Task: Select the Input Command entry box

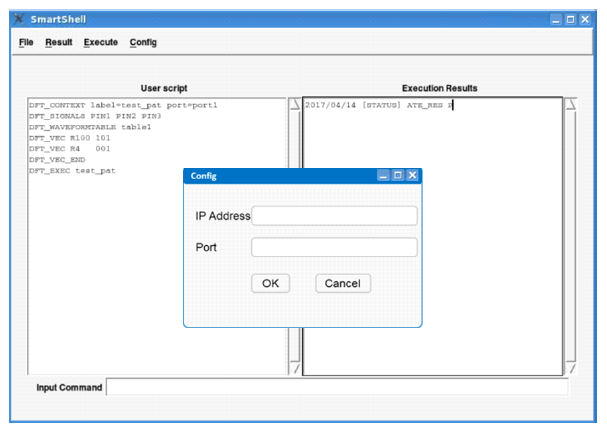Action: click(336, 387)
